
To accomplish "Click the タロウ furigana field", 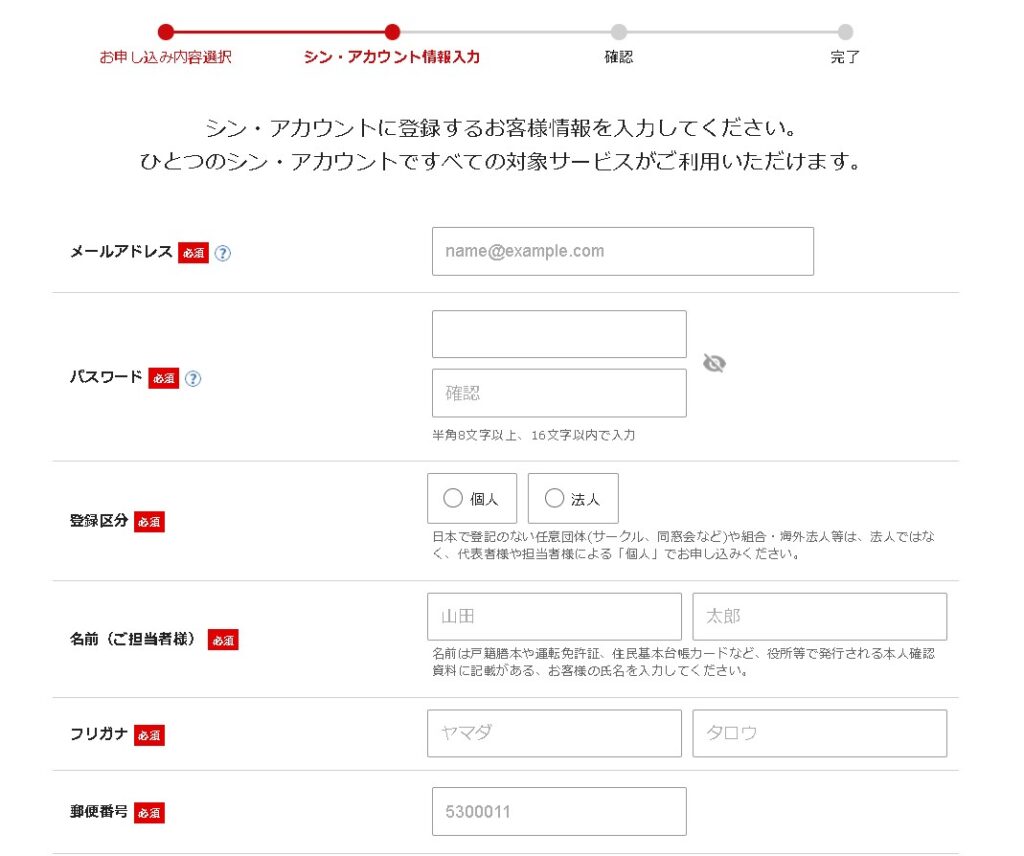I will [x=819, y=733].
